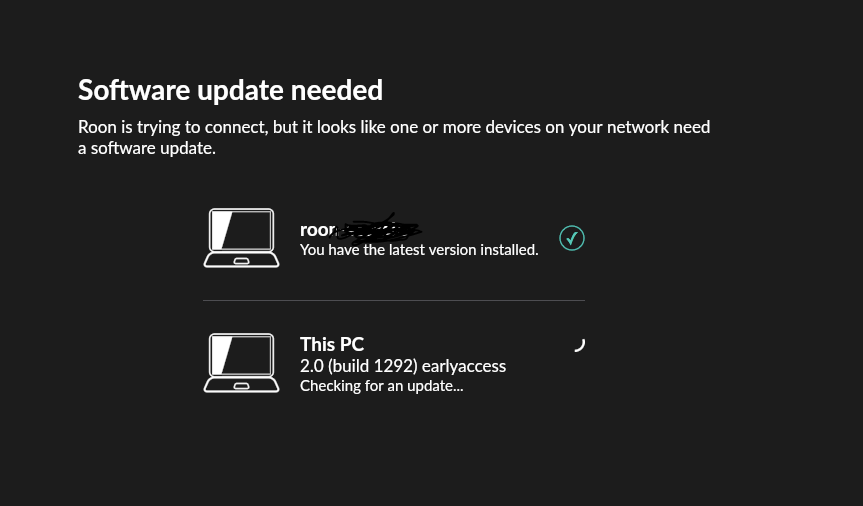This screenshot has height=506, width=863.
Task: Click the black scribble covering the device name
Action: [x=378, y=231]
